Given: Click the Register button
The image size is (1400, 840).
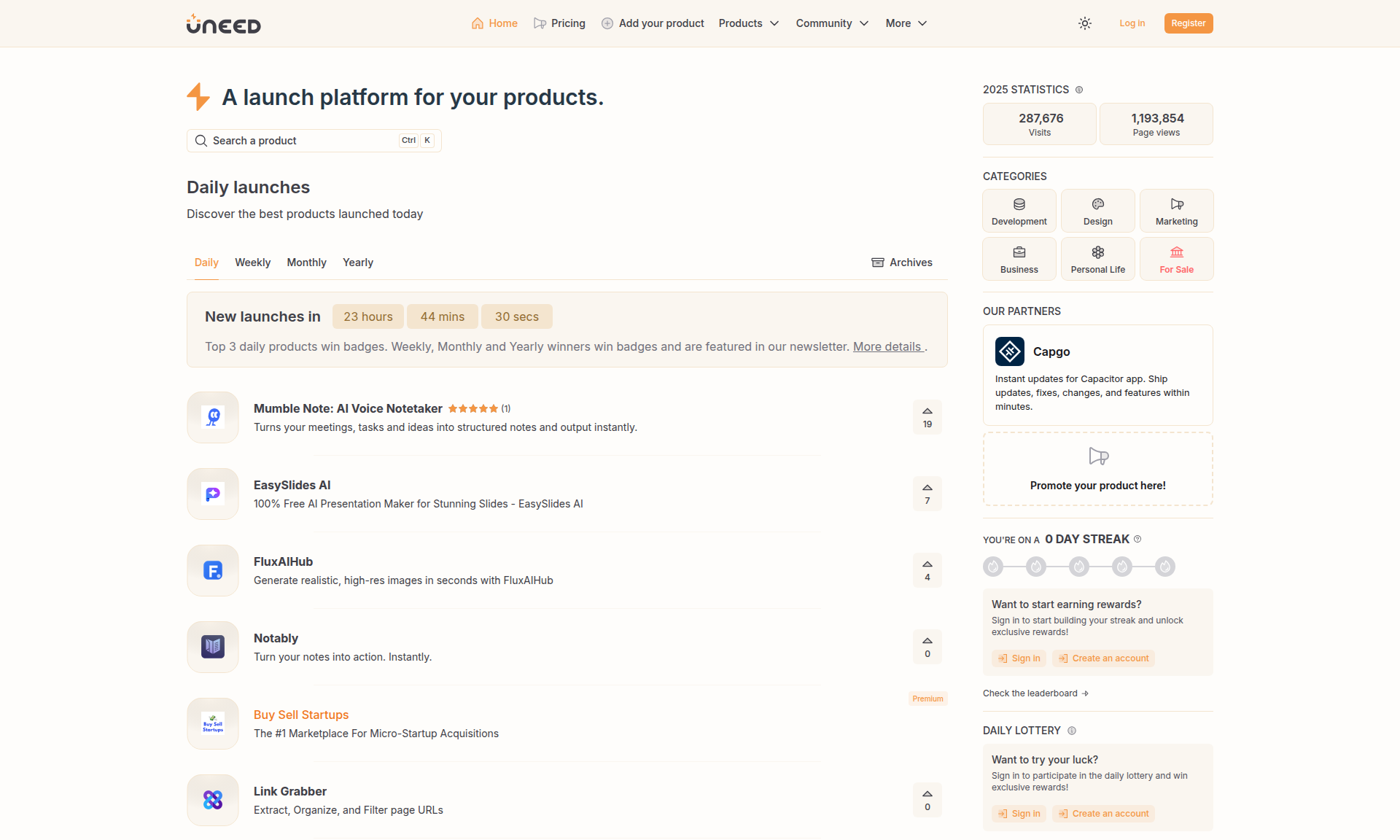Looking at the screenshot, I should point(1189,23).
